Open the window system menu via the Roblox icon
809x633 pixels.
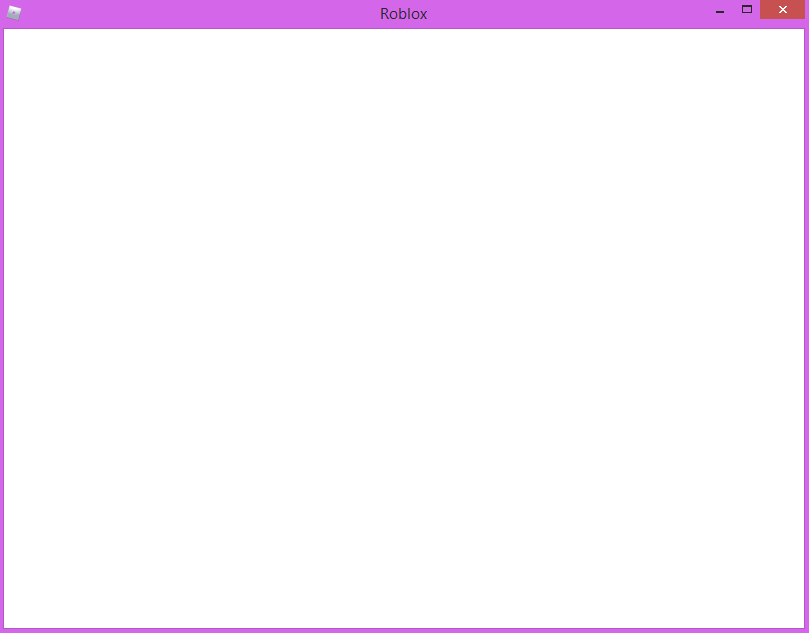tap(16, 10)
